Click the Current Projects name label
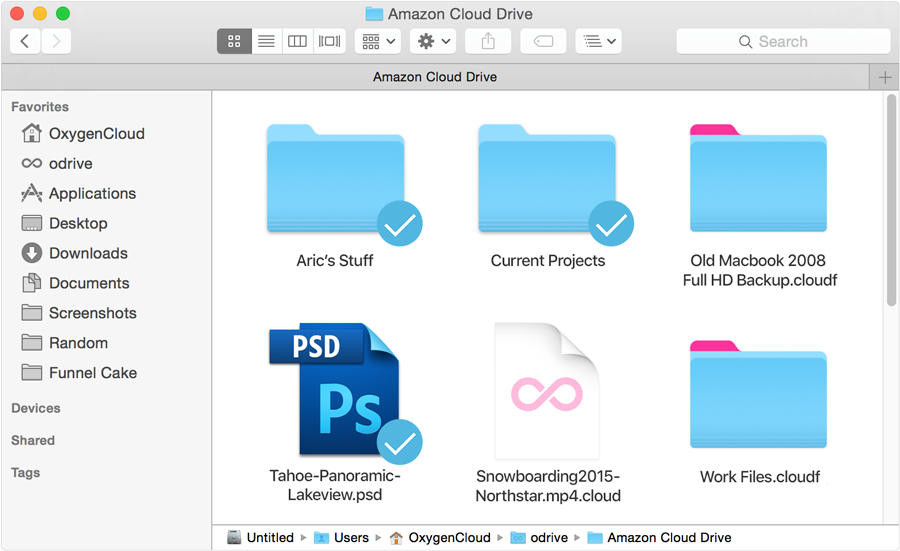The height and width of the screenshot is (551, 900). click(548, 261)
